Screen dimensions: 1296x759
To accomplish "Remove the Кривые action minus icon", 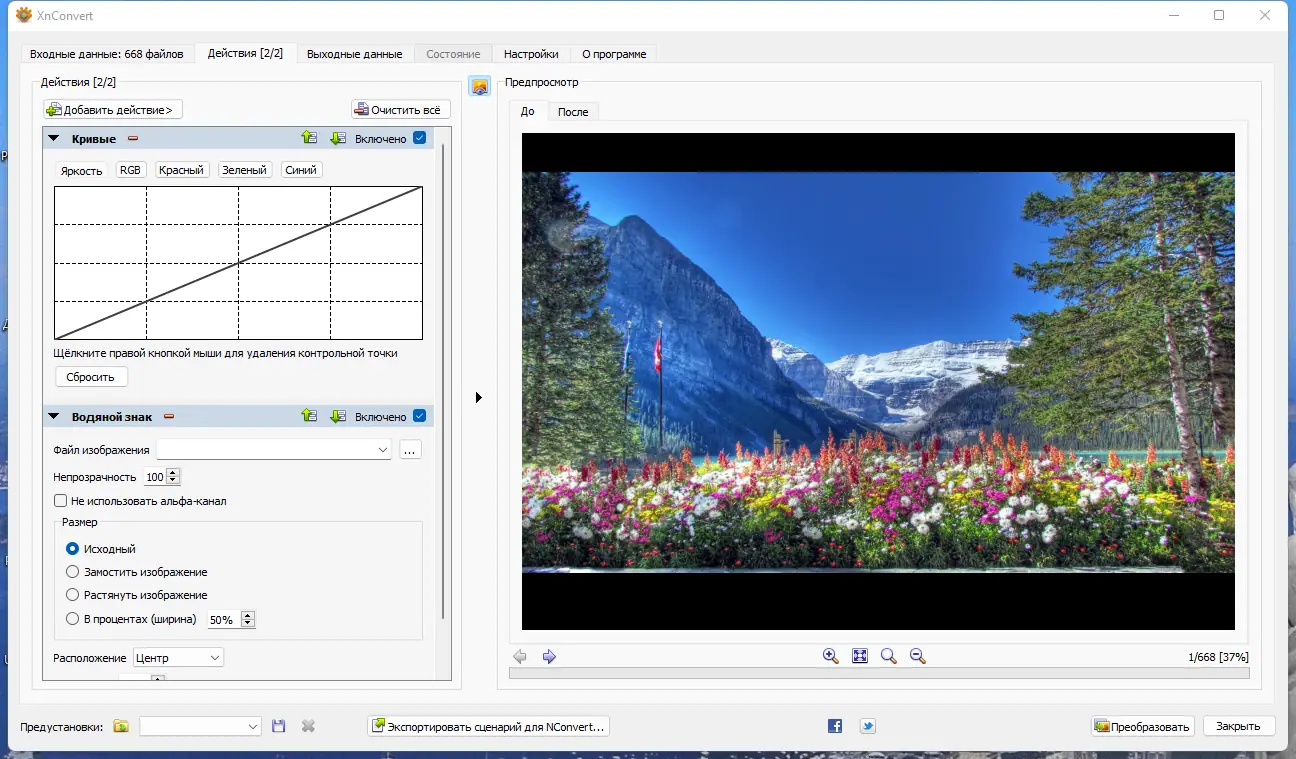I will coord(132,139).
